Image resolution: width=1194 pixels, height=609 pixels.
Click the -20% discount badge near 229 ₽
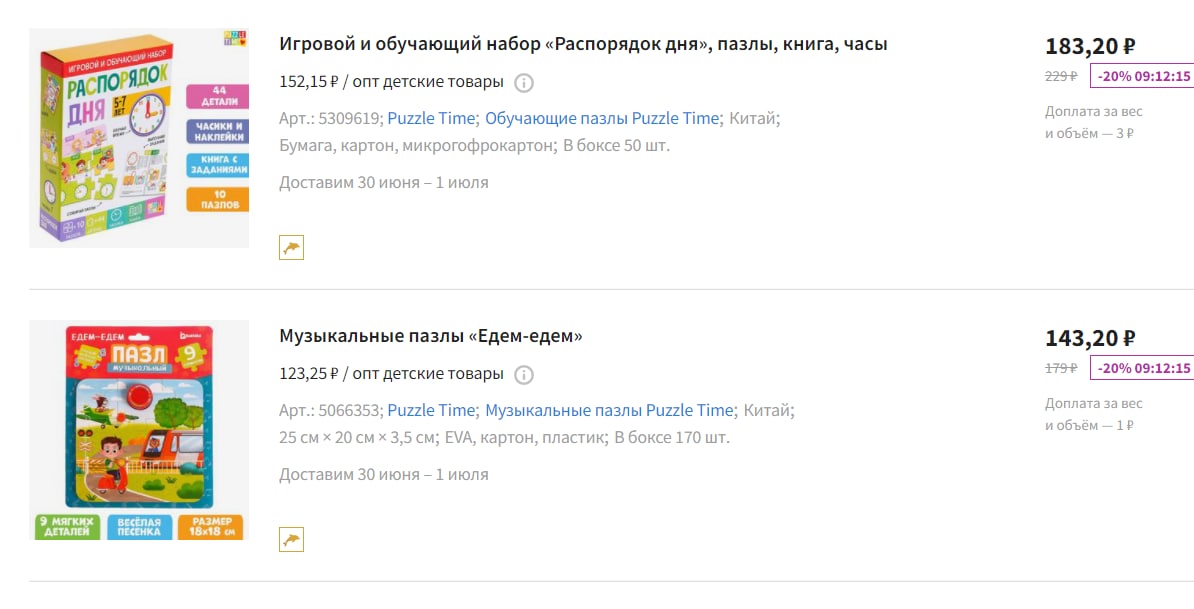pyautogui.click(x=1142, y=76)
